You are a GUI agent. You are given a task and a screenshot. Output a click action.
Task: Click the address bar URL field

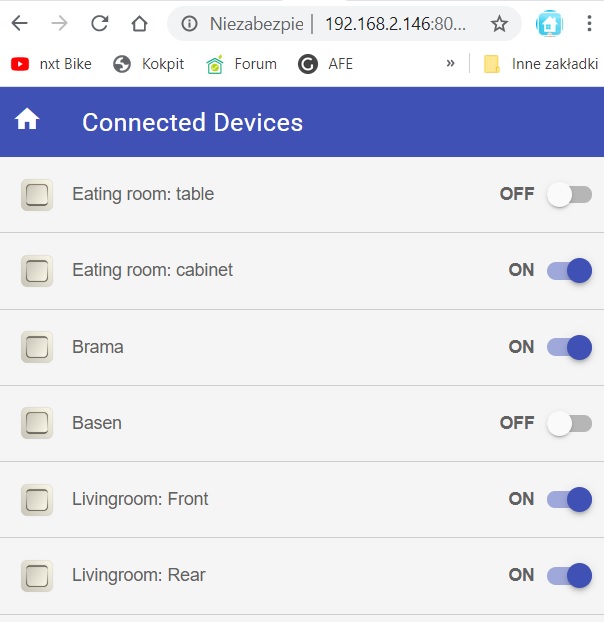coord(395,24)
